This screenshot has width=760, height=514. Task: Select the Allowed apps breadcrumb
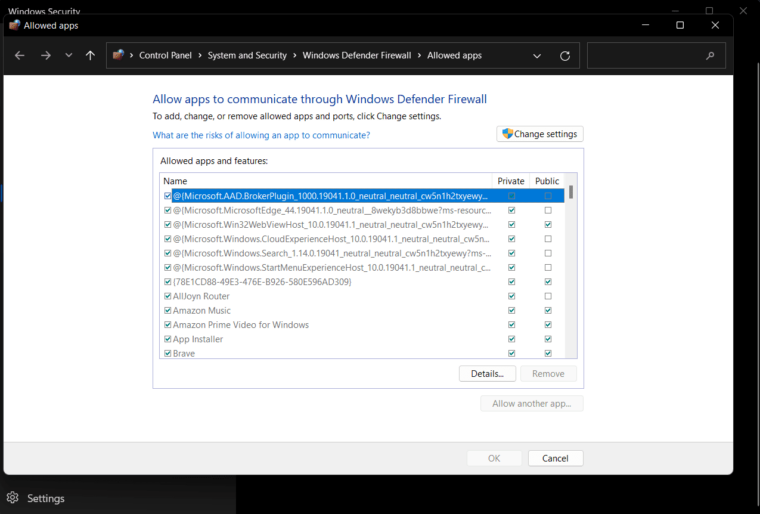tap(454, 55)
